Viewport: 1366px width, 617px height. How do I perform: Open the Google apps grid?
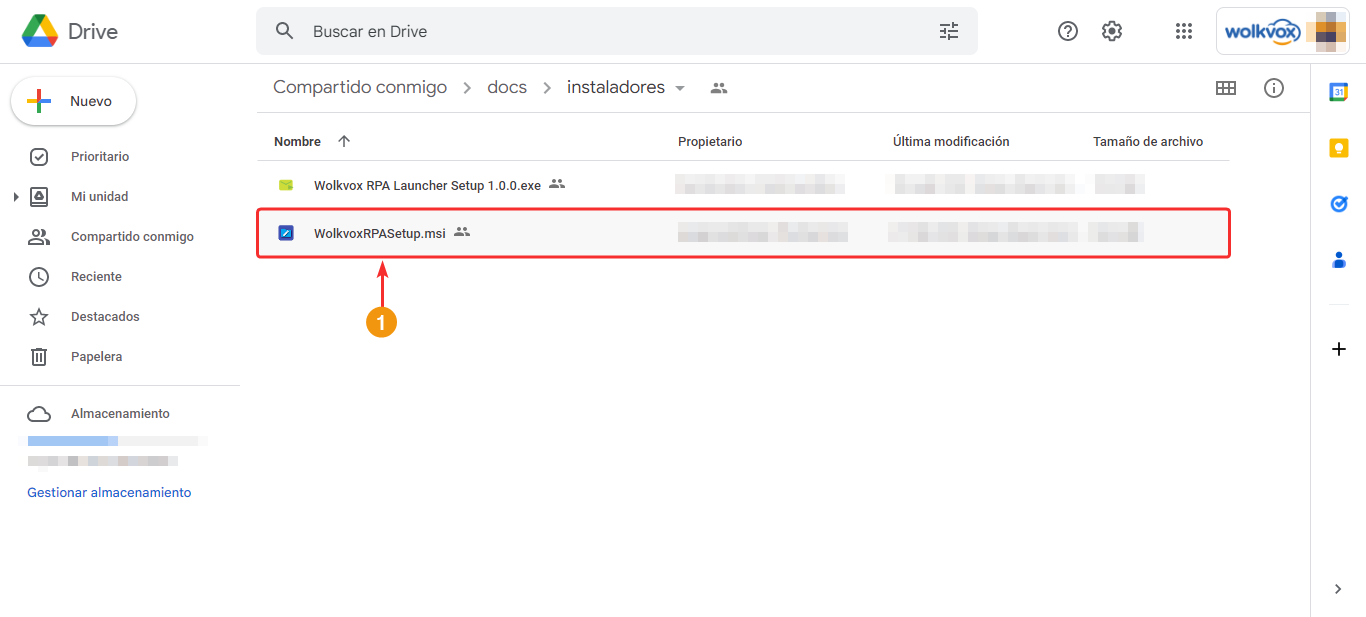coord(1184,31)
